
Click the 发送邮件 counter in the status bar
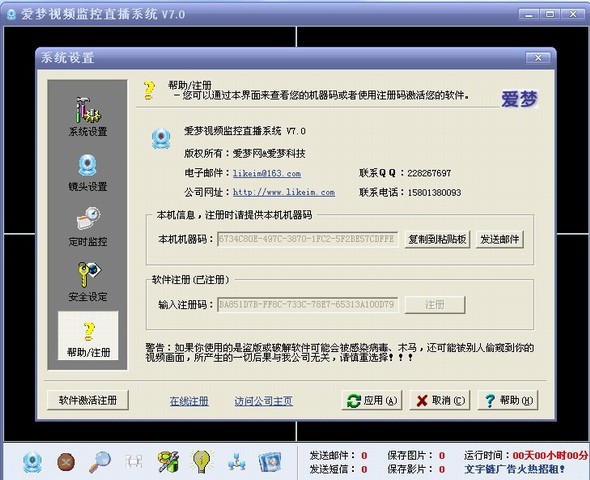(x=338, y=456)
